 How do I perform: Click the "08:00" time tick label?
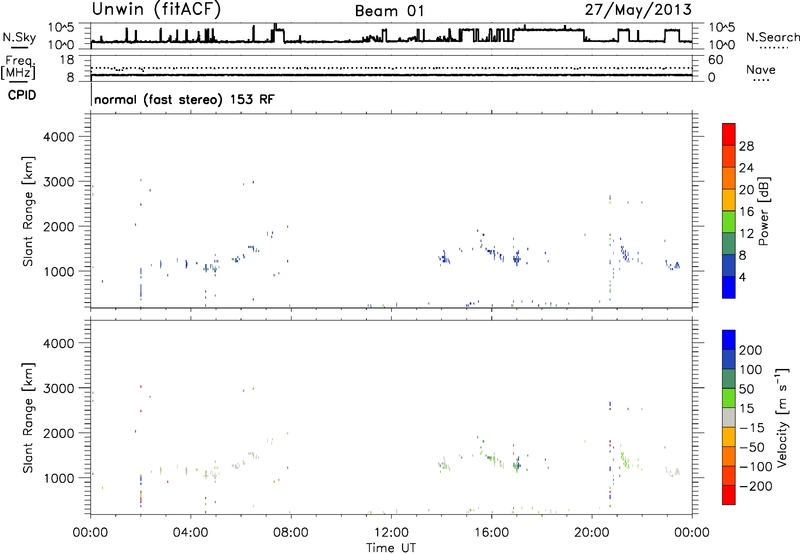point(290,533)
